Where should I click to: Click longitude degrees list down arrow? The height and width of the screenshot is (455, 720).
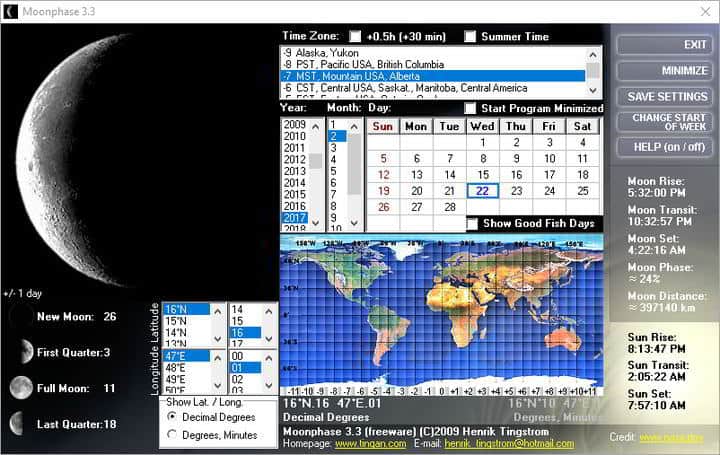tap(218, 386)
